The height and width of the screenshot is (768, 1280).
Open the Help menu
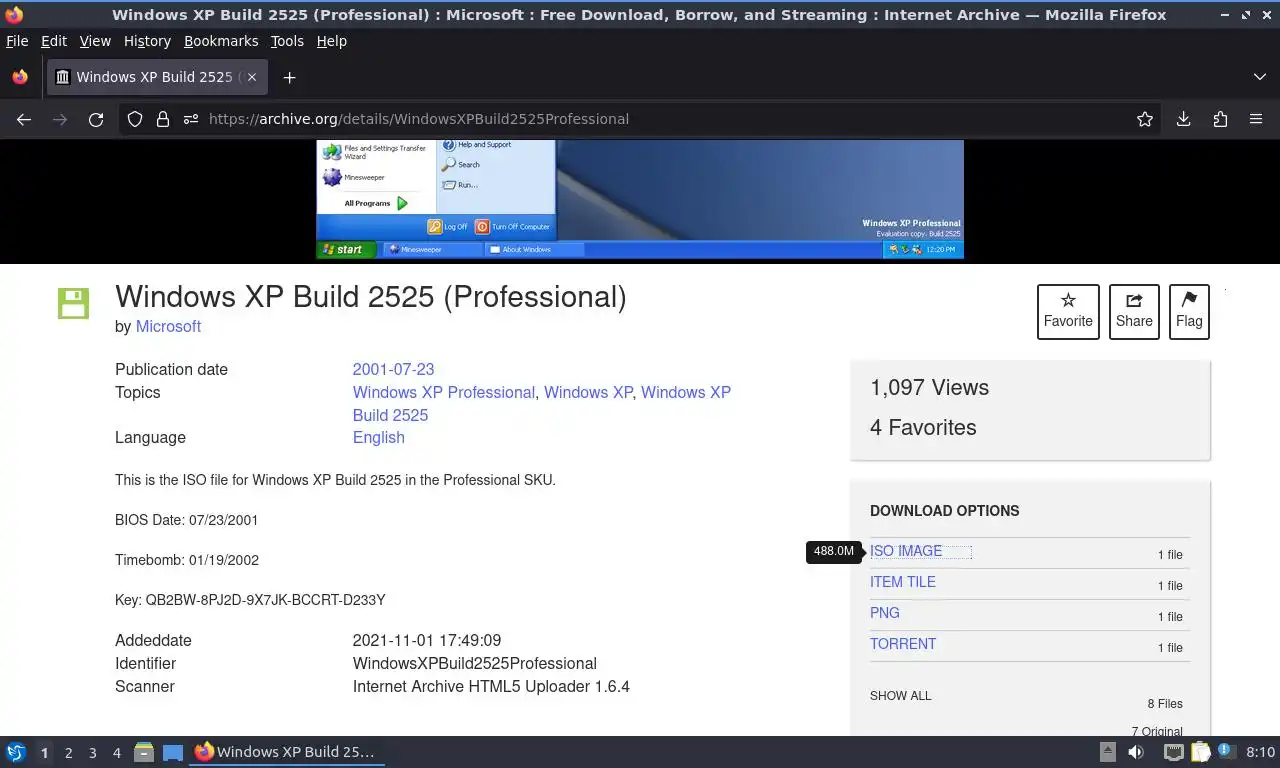click(x=331, y=41)
